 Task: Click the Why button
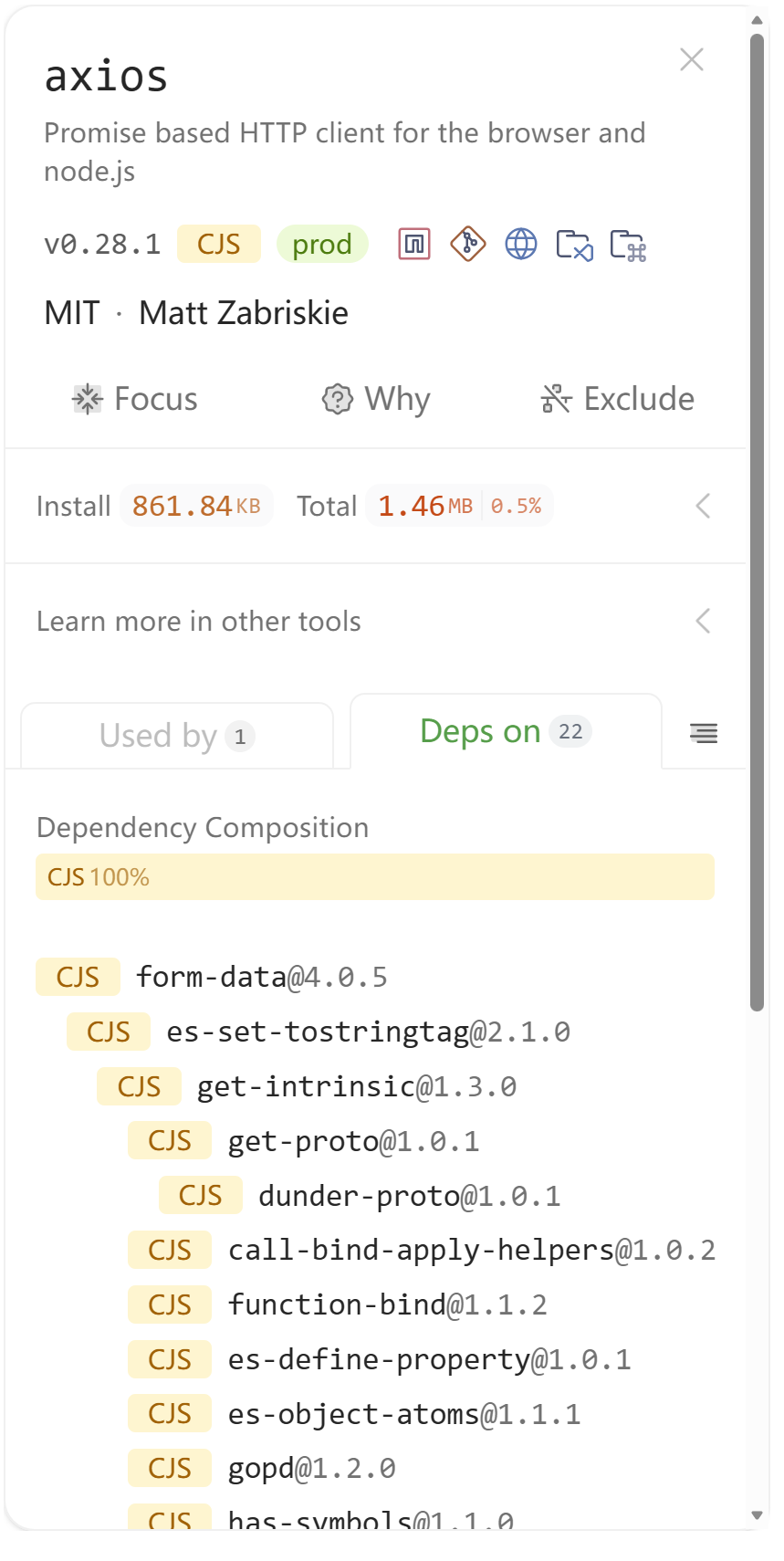376,399
